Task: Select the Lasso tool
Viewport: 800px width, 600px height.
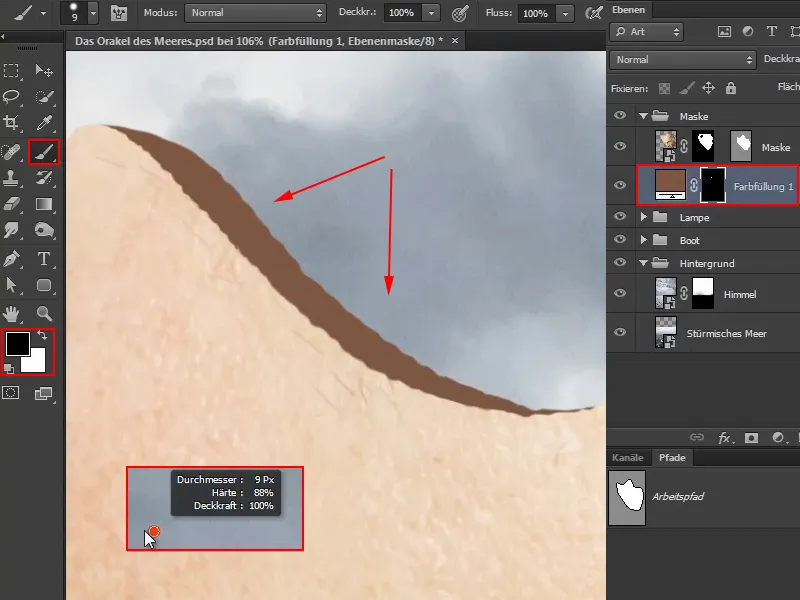Action: click(x=11, y=96)
